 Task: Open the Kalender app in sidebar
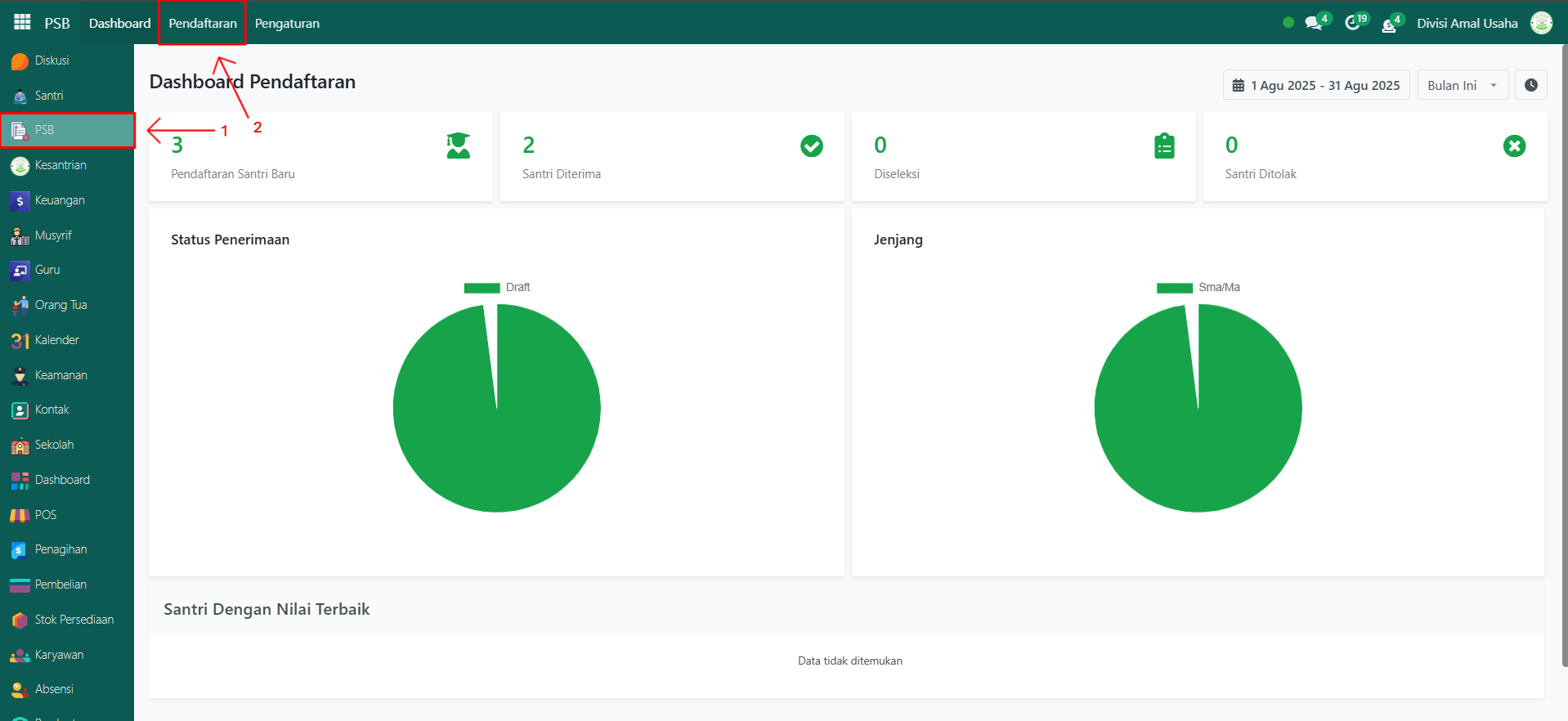click(56, 340)
